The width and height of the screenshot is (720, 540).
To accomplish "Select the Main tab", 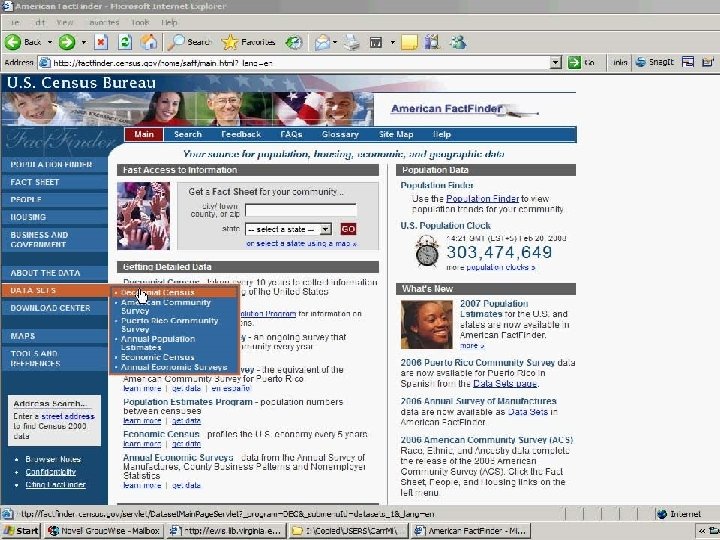I will tap(144, 135).
